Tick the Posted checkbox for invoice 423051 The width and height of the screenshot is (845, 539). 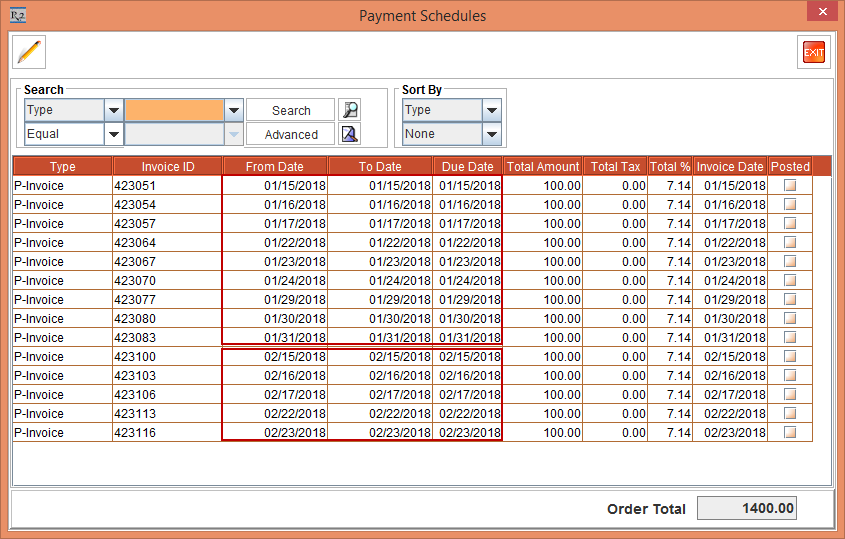click(790, 186)
